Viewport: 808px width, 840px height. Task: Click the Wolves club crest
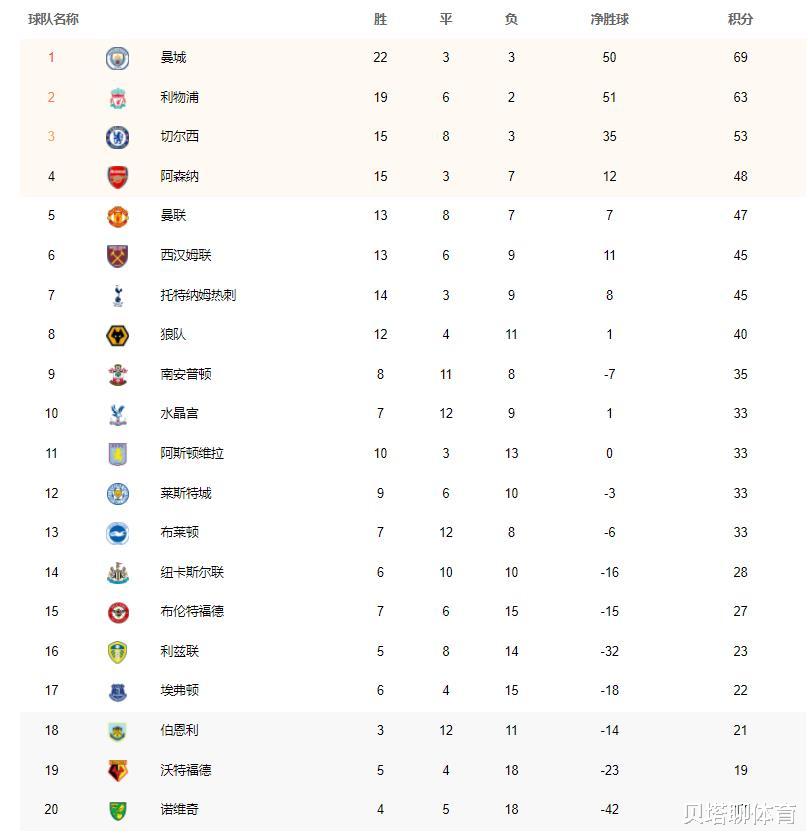coord(117,335)
